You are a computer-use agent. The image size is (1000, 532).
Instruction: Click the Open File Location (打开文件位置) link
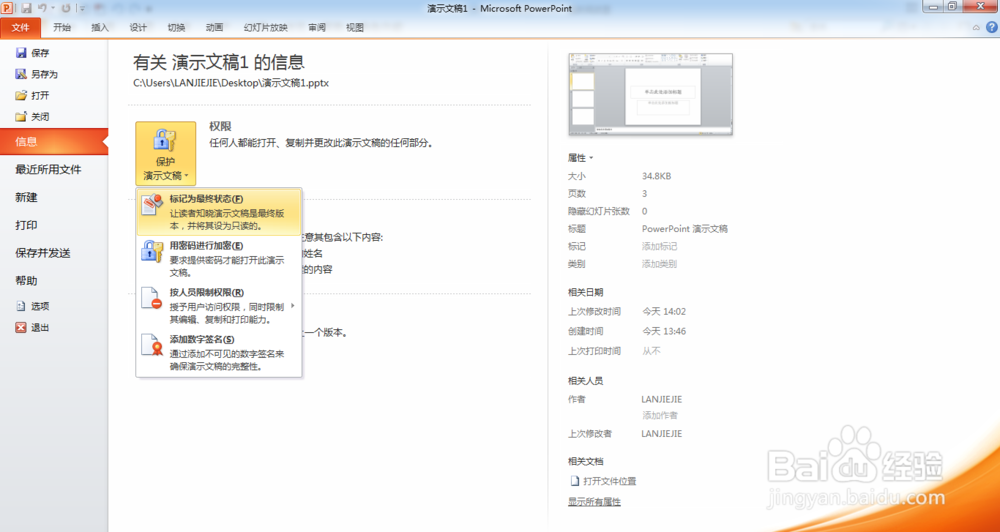tap(610, 482)
